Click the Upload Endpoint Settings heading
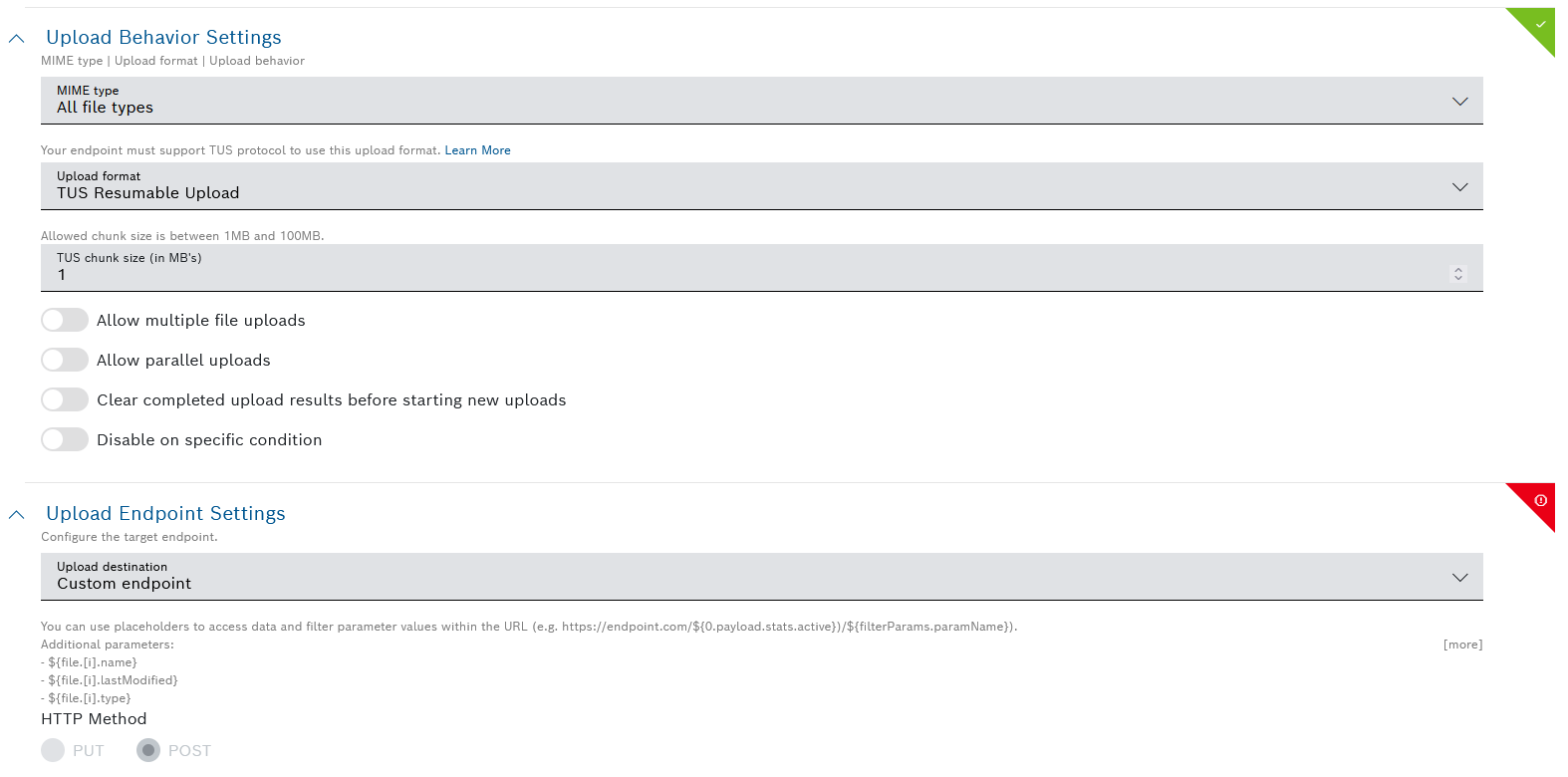Viewport: 1568px width, 777px height. coord(165,514)
